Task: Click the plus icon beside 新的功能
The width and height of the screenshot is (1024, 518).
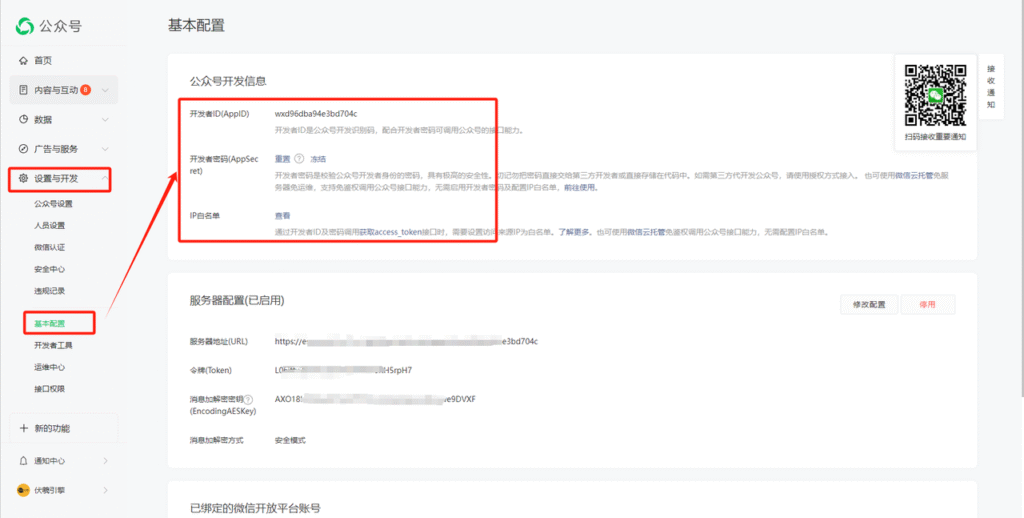Action: (24, 429)
